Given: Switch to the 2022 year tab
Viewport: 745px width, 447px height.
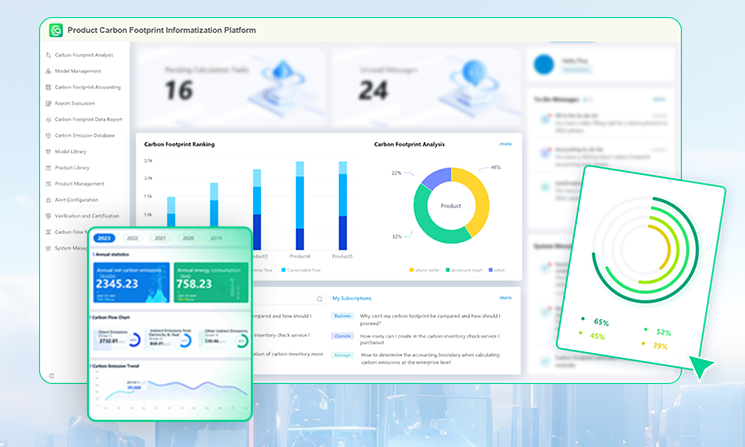Looking at the screenshot, I should [132, 238].
